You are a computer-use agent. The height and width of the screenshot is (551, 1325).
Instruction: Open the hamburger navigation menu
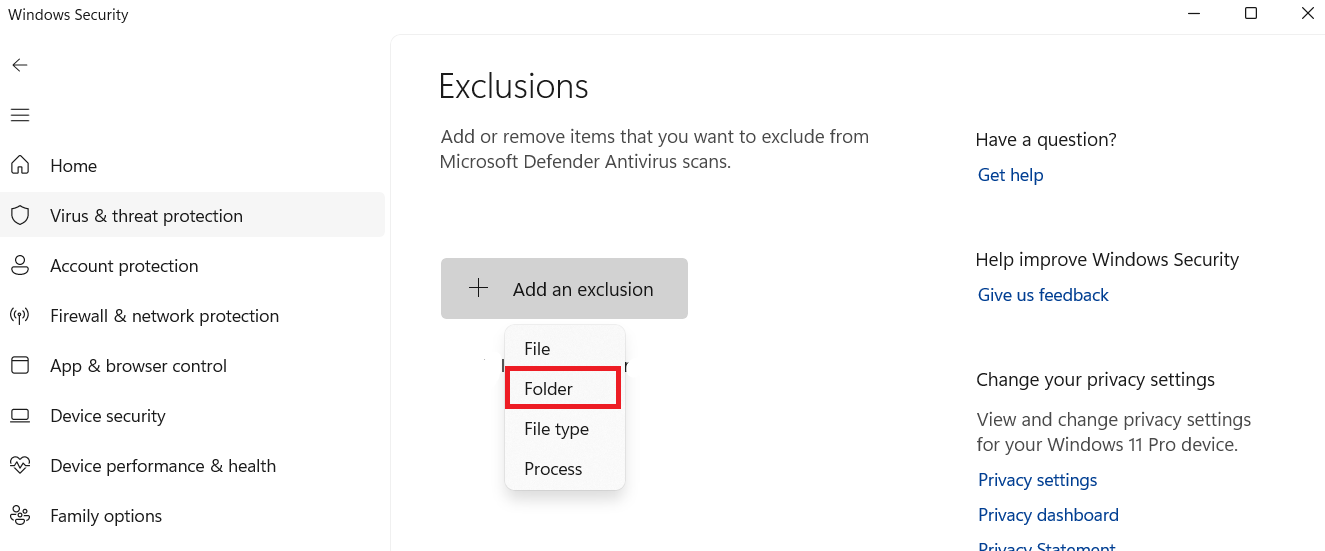tap(19, 115)
